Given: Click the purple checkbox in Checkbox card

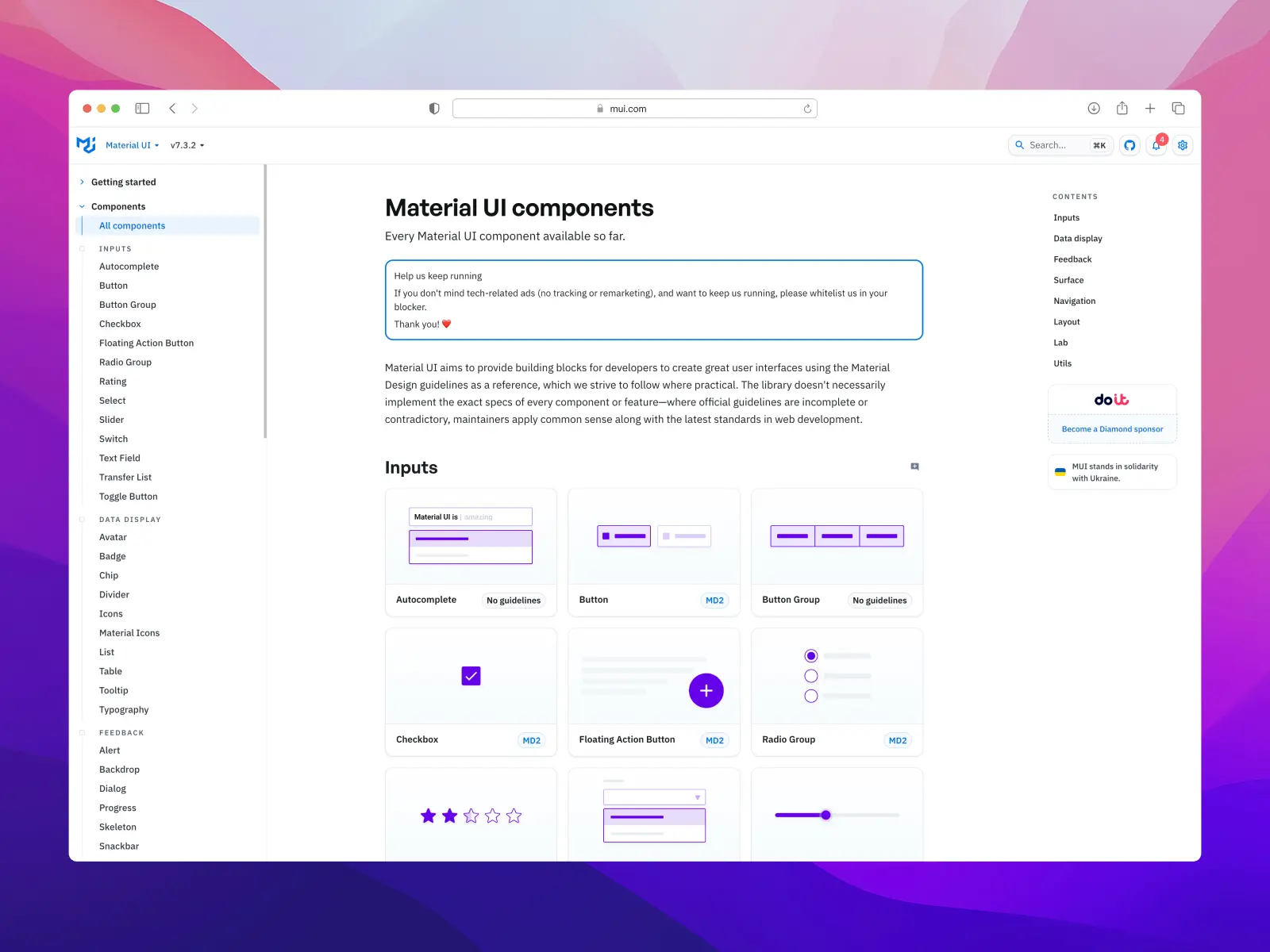Looking at the screenshot, I should [x=471, y=676].
